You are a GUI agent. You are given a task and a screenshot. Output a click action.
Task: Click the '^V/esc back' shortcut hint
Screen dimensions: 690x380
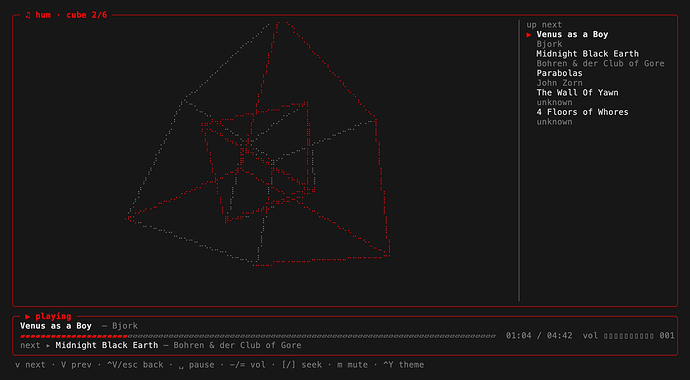pyautogui.click(x=135, y=365)
